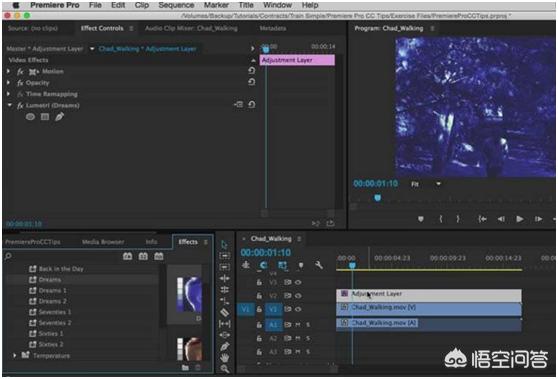
Task: Select the Adjustment Layer clip in timeline
Action: (x=429, y=295)
